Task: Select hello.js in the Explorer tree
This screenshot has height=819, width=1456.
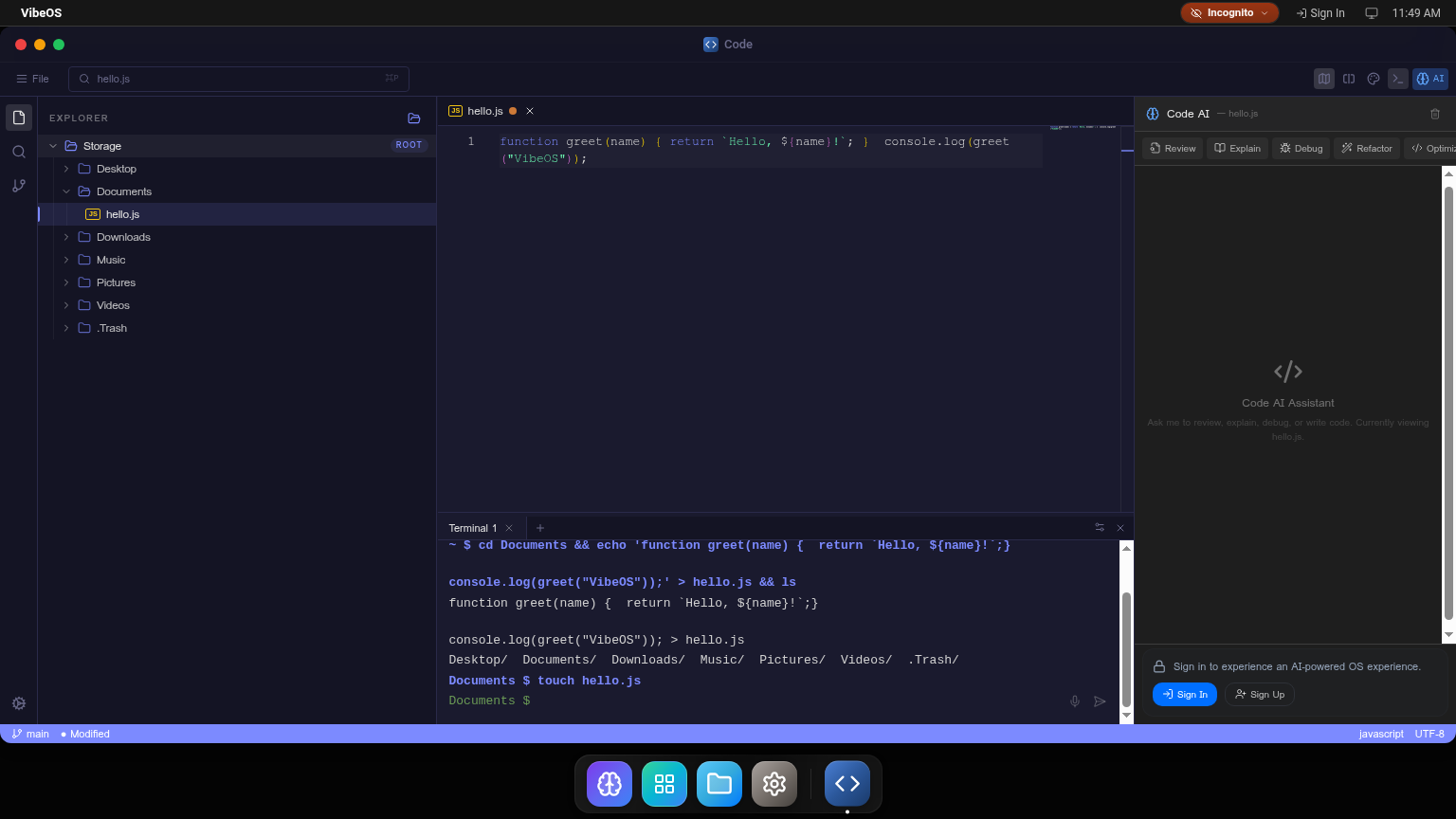Action: (237, 214)
